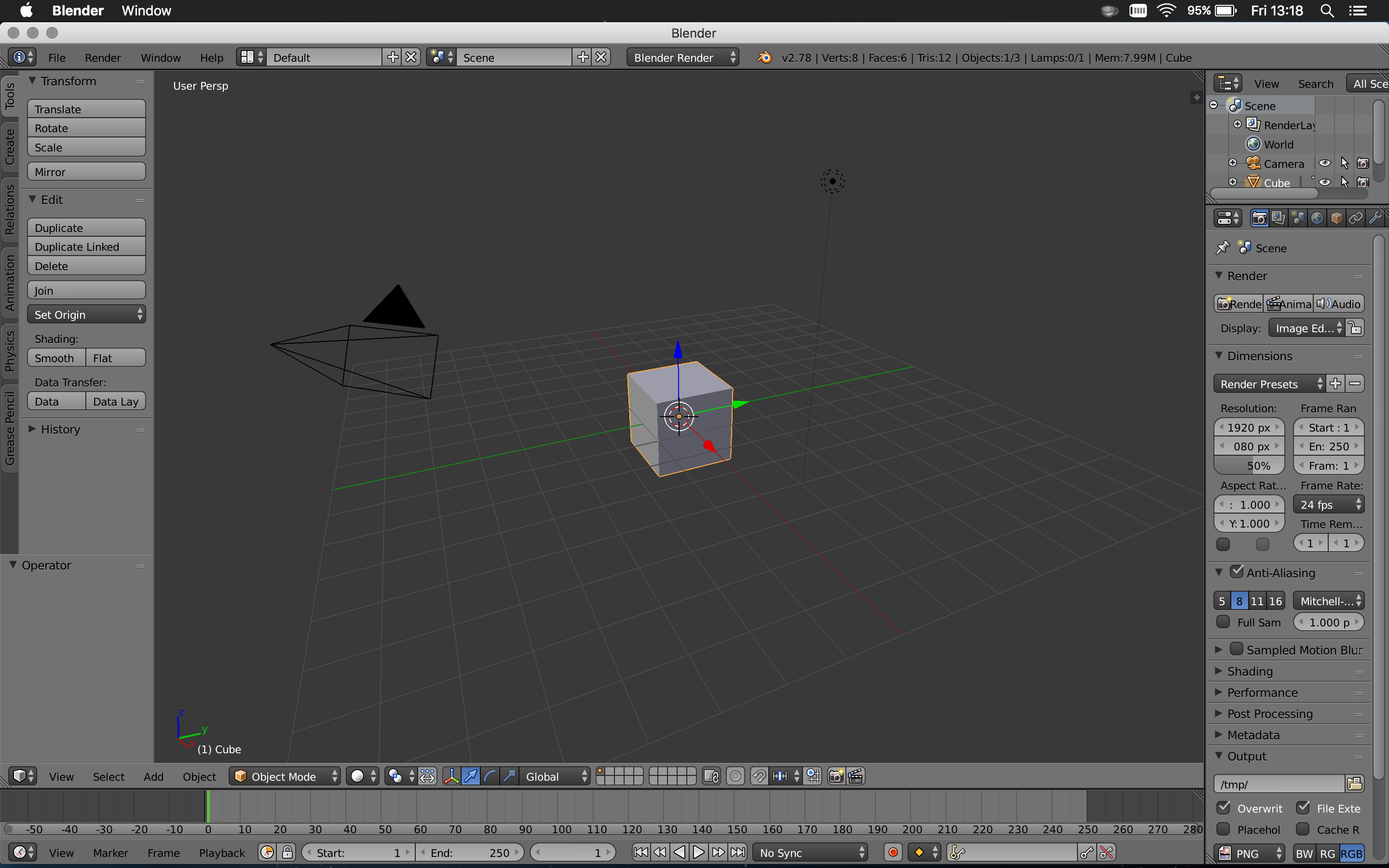Image resolution: width=1389 pixels, height=868 pixels.
Task: Click the Duplicate Linked button
Action: pyautogui.click(x=86, y=247)
